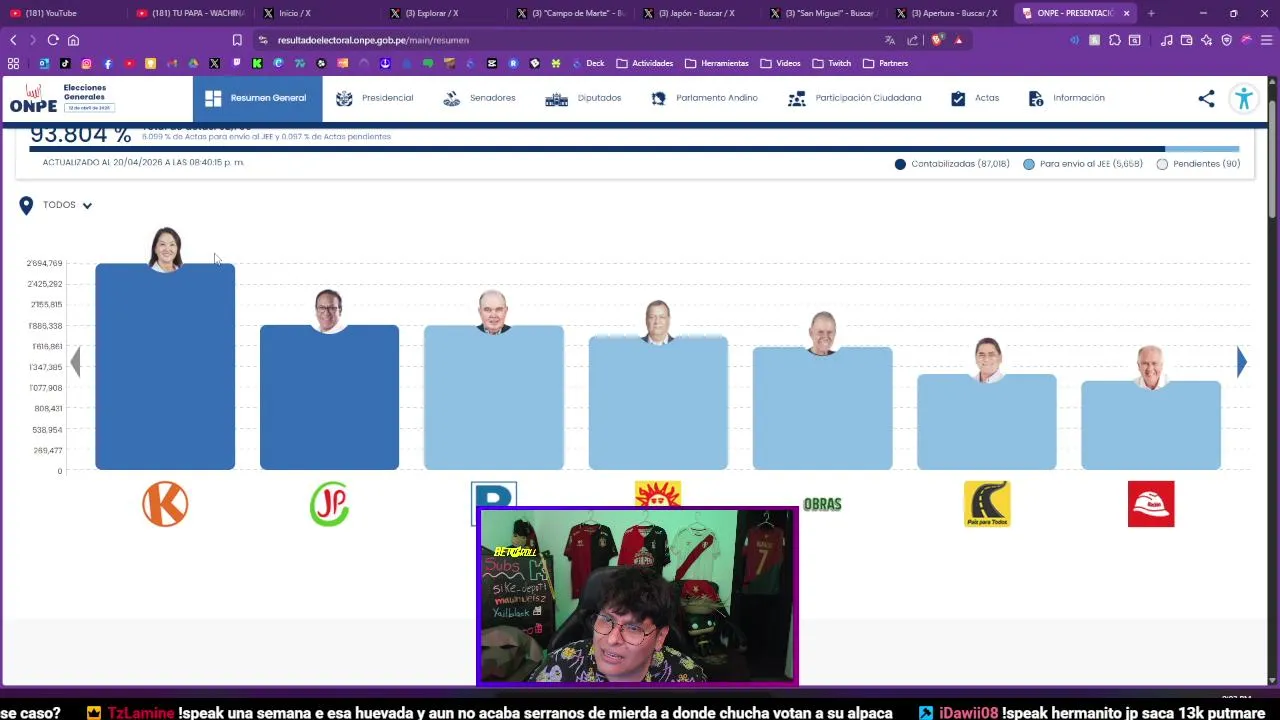1280x720 pixels.
Task: Go to the browser home page
Action: coord(73,40)
